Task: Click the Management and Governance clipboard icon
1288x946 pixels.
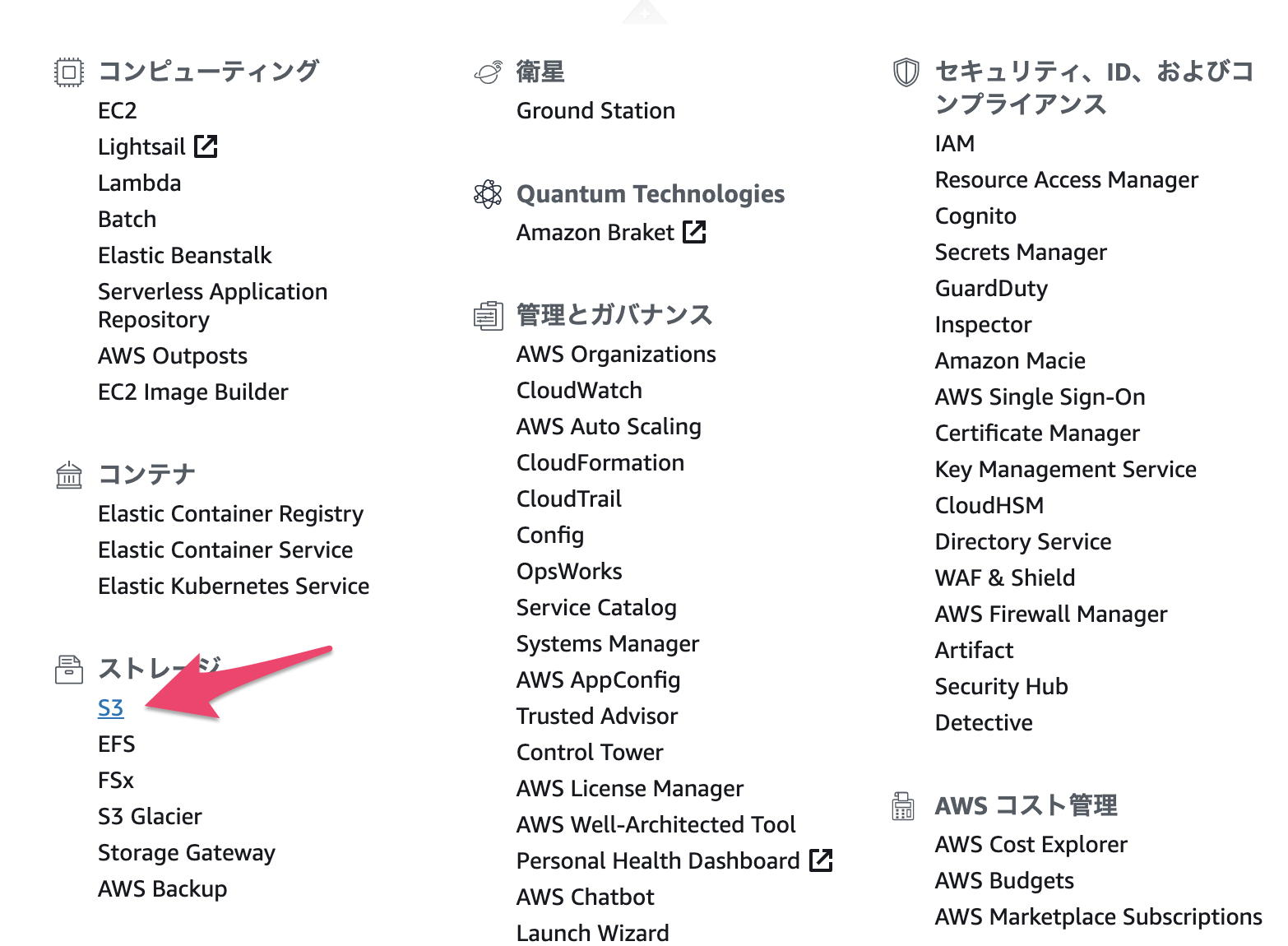Action: click(488, 315)
